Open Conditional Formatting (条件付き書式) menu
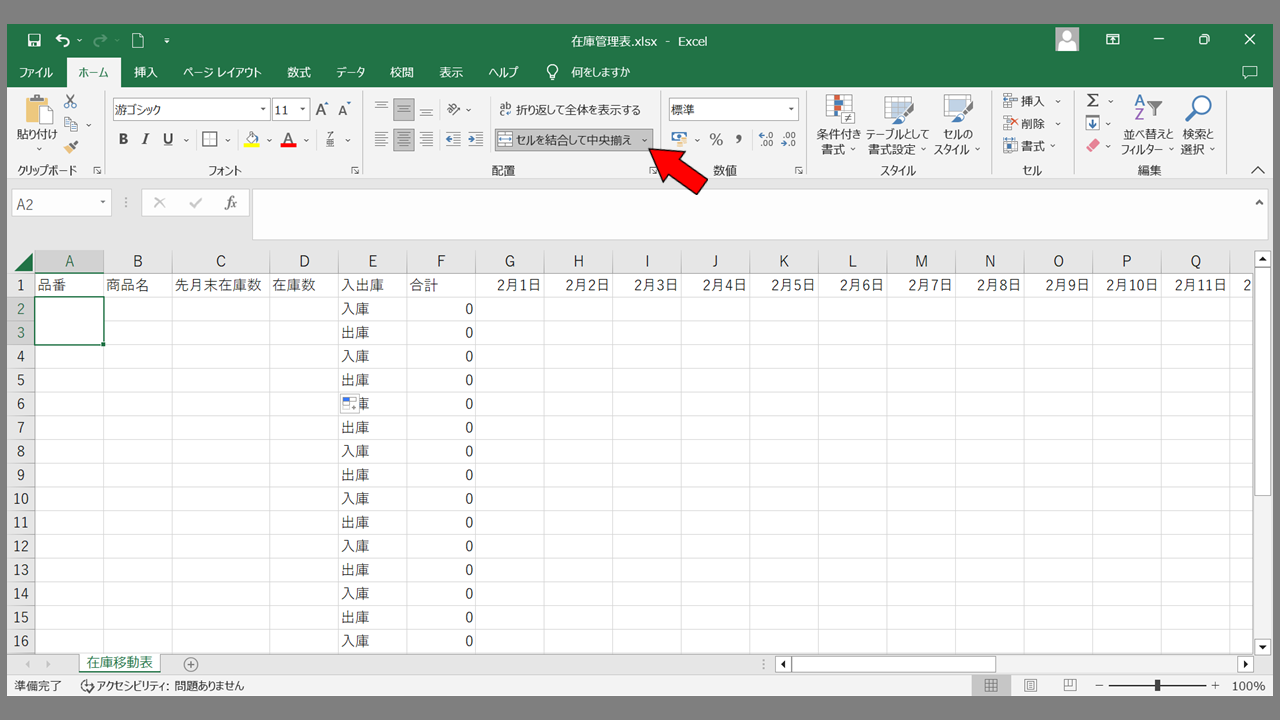 tap(838, 125)
